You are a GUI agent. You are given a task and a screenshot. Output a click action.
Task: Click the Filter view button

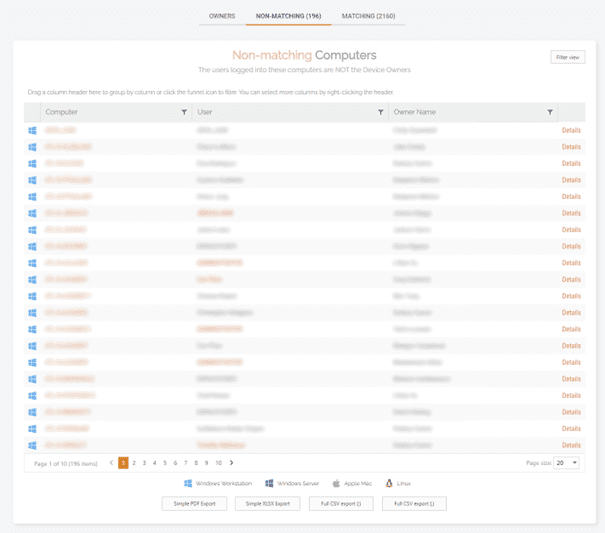(x=567, y=57)
